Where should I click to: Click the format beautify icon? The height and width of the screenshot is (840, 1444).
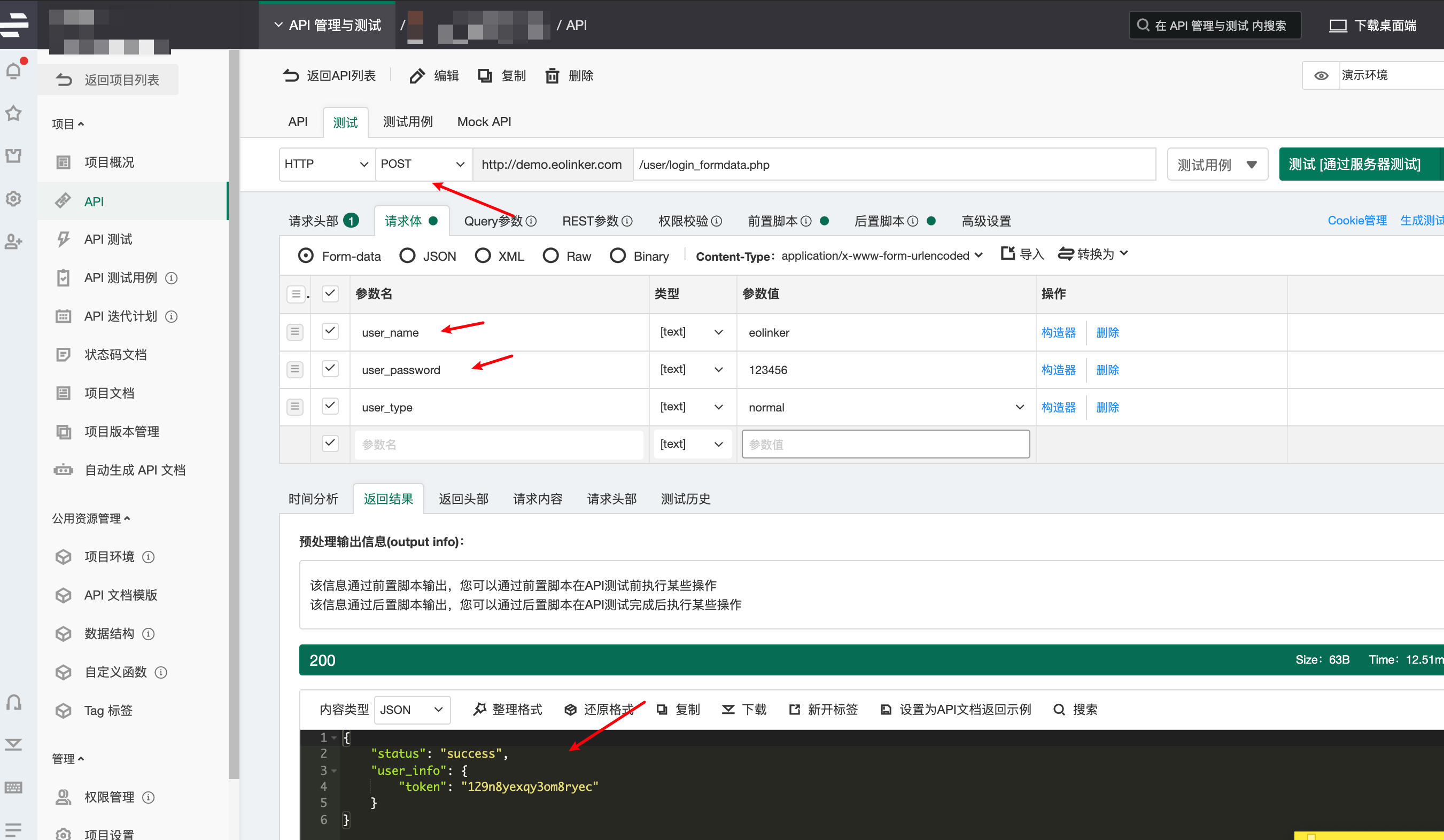click(x=479, y=710)
